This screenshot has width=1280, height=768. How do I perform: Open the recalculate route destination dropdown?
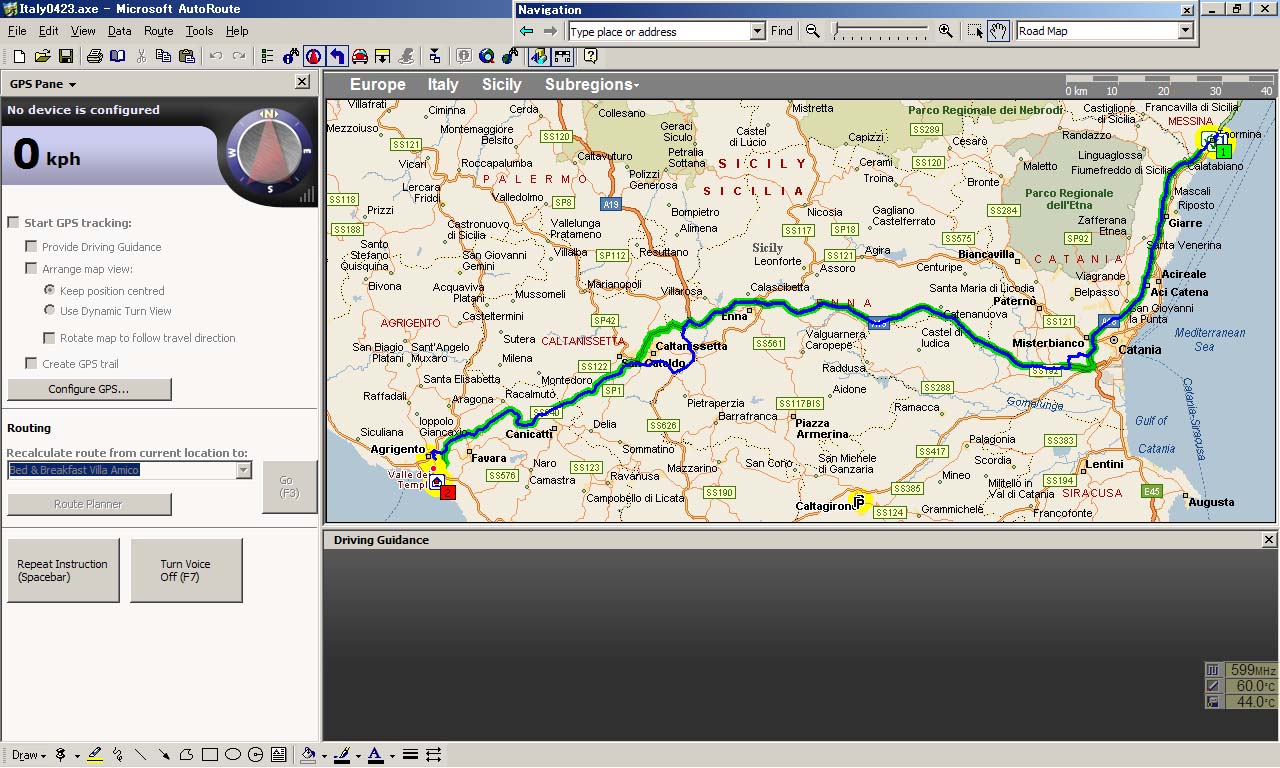point(244,470)
